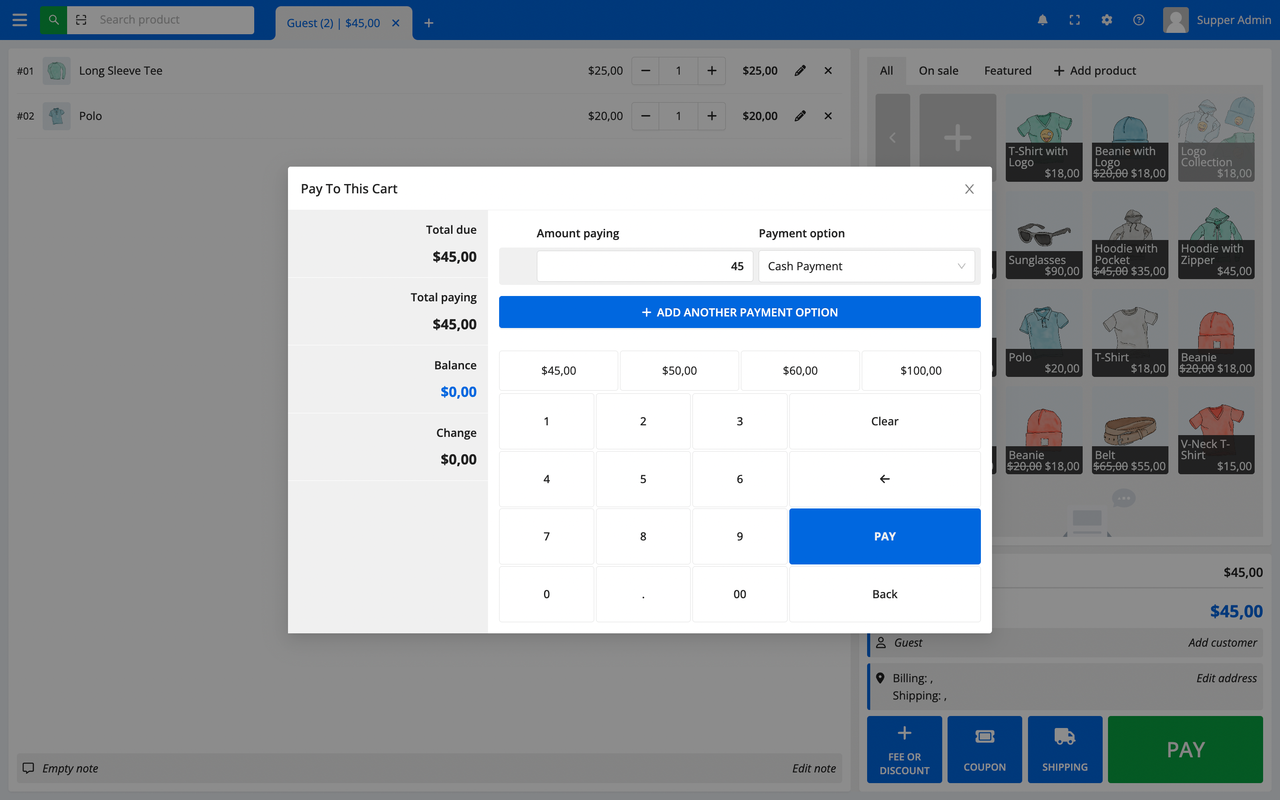Close the Guest (2) cart tab
The width and height of the screenshot is (1280, 800).
tap(396, 23)
